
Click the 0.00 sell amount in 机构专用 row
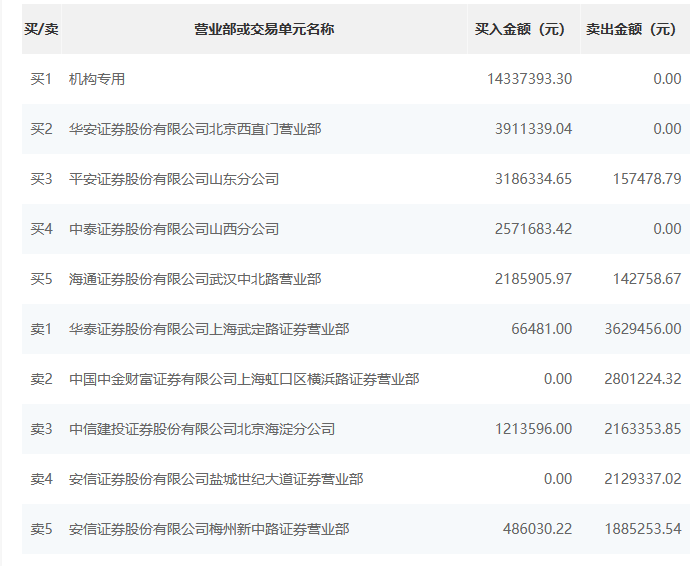[x=667, y=79]
